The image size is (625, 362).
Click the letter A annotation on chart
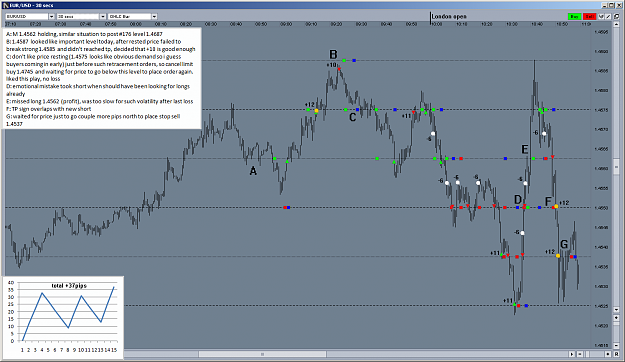coord(253,171)
